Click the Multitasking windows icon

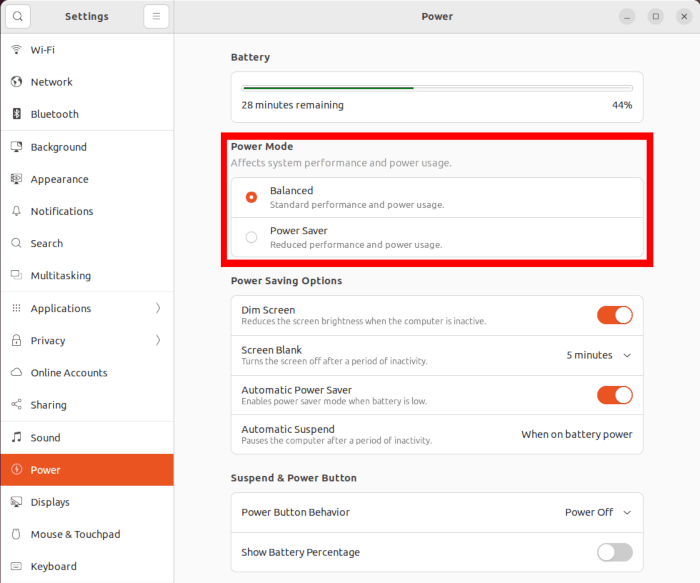(x=17, y=275)
